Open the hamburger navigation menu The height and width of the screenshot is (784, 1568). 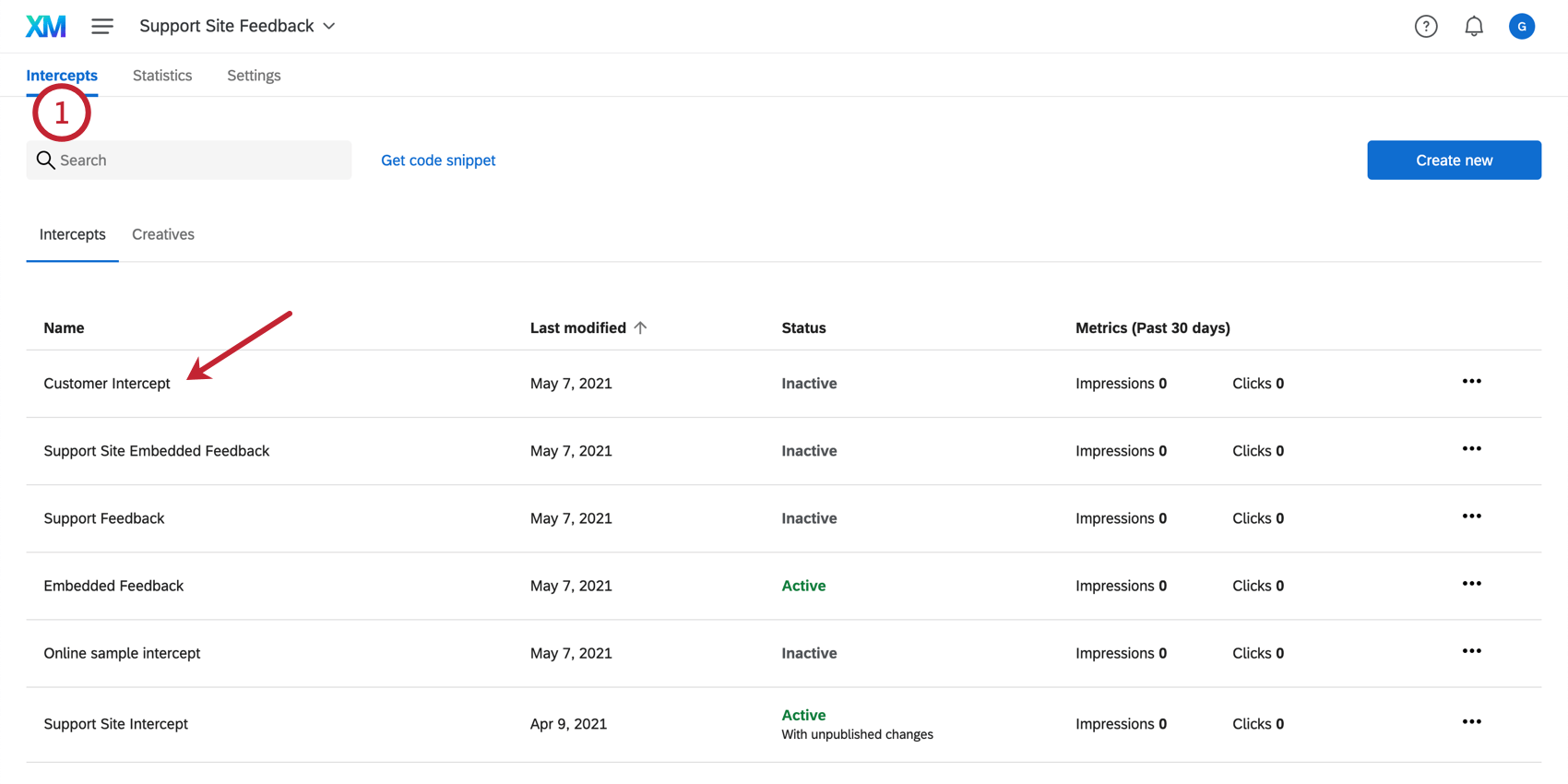pos(102,27)
